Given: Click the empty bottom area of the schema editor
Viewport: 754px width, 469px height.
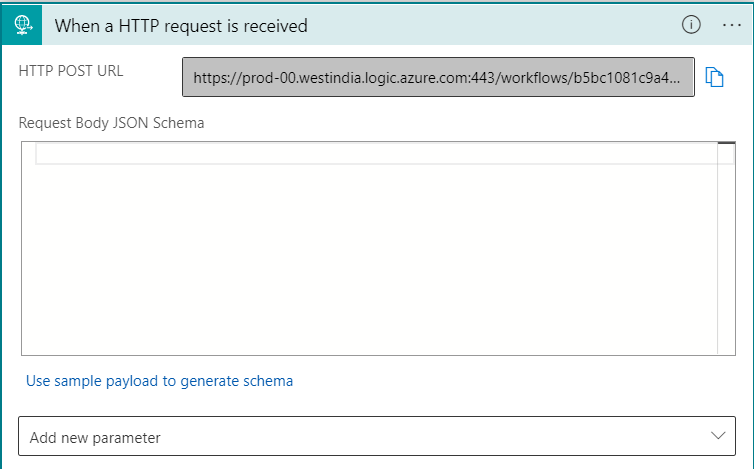Looking at the screenshot, I should pyautogui.click(x=369, y=313).
